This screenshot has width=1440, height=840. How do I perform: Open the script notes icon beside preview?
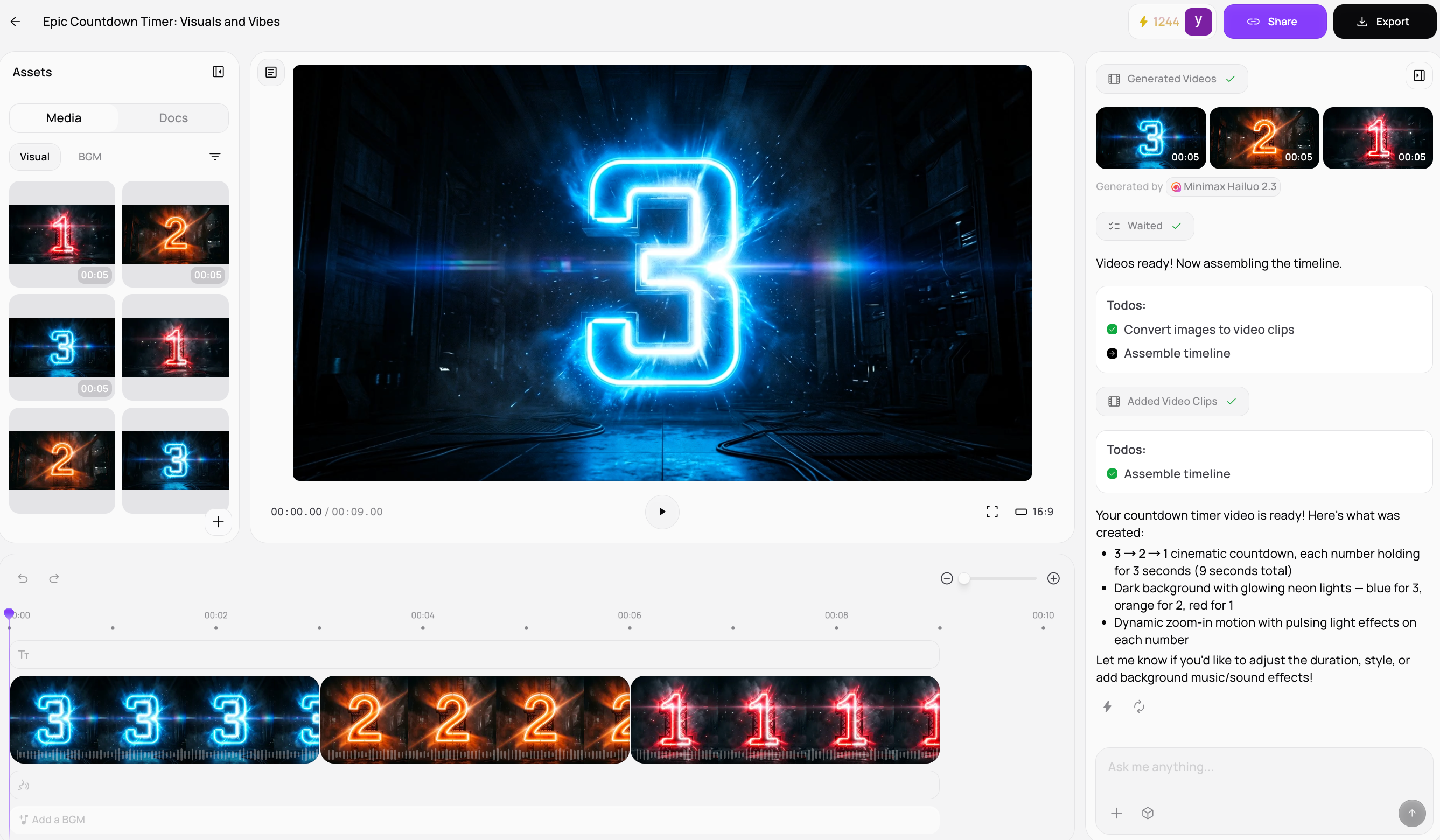(271, 73)
